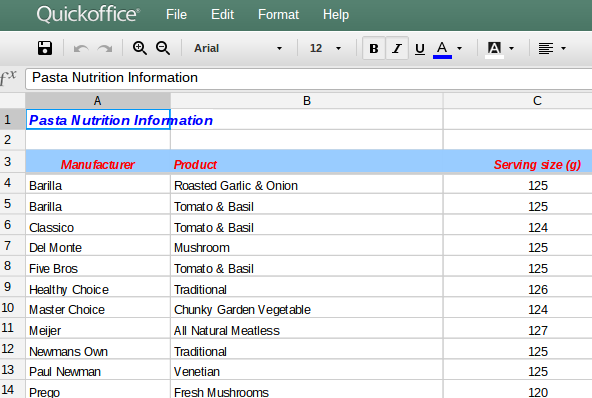Click the blue color bar under A
This screenshot has height=398, width=592.
(442, 57)
